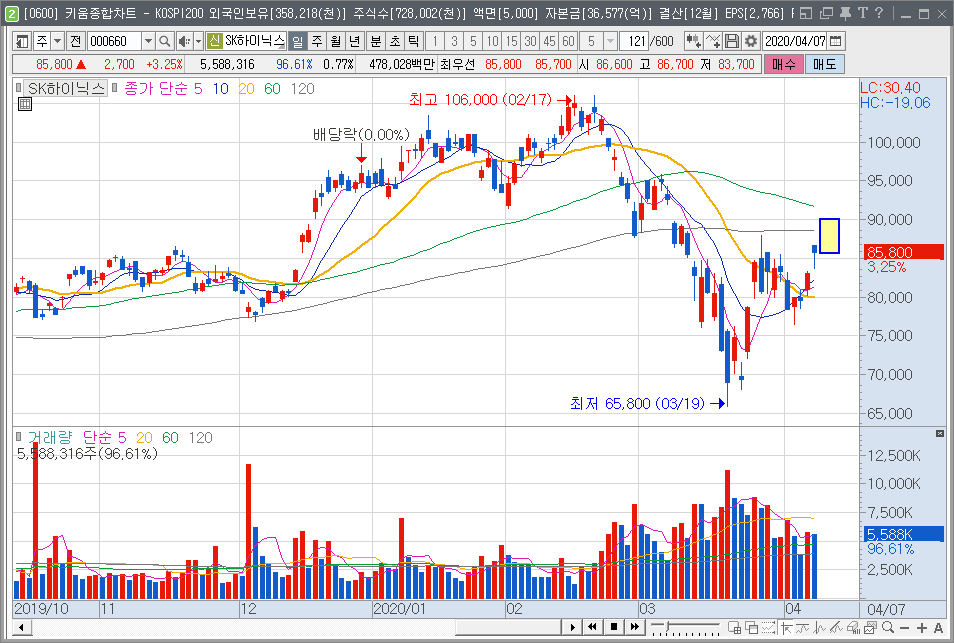This screenshot has width=954, height=643.
Task: Click the 최저 65,800 (03/19) annotation
Action: coord(637,403)
